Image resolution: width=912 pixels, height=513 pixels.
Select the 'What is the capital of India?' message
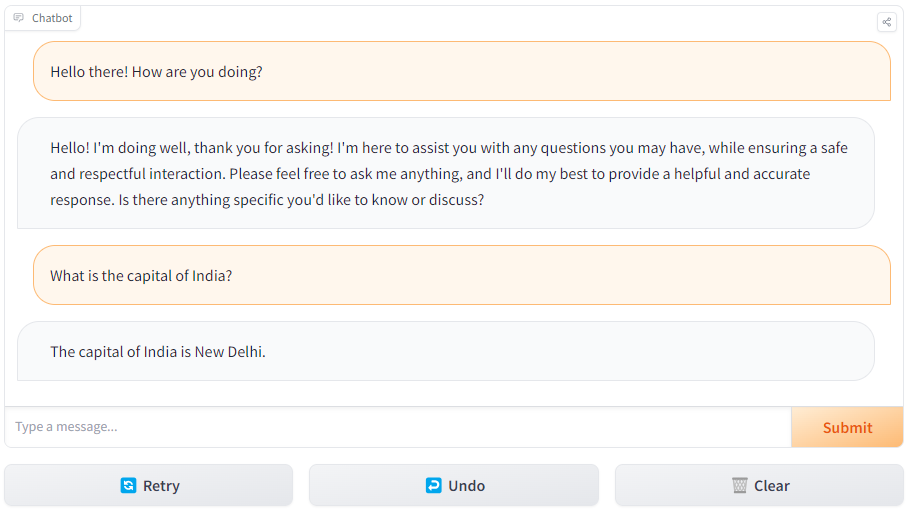141,276
